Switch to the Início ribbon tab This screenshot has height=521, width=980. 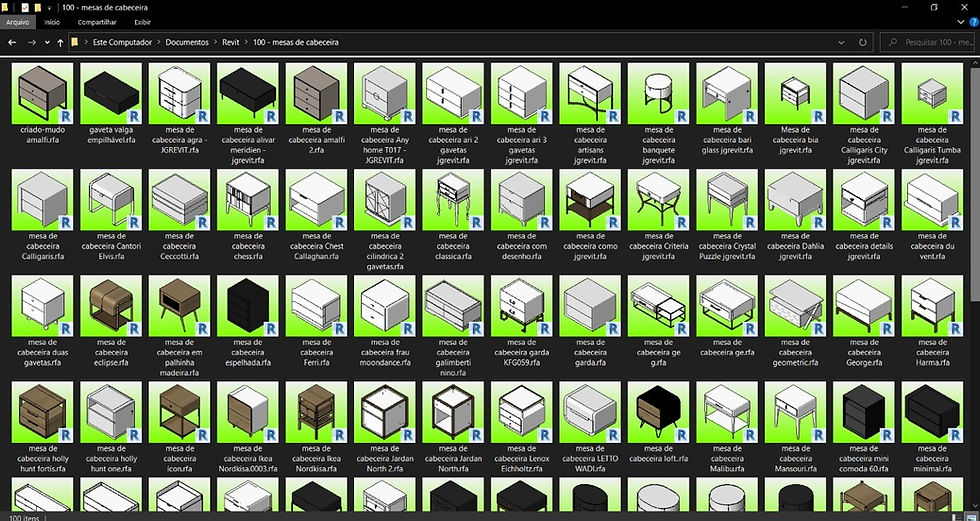(52, 22)
